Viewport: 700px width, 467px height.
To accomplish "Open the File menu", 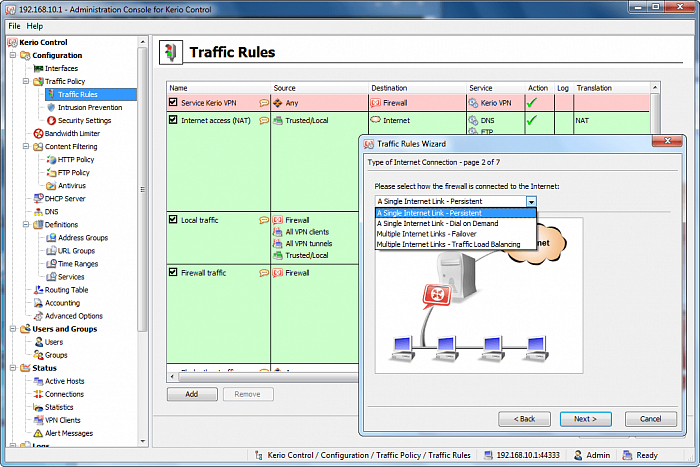I will click(14, 26).
